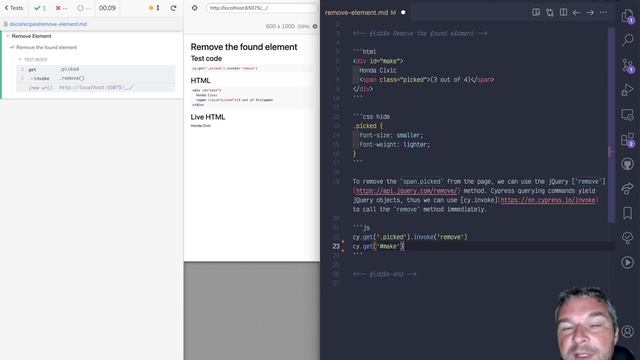Close the unsaved remove-element.md tab dot
640x360 pixels.
pos(403,13)
